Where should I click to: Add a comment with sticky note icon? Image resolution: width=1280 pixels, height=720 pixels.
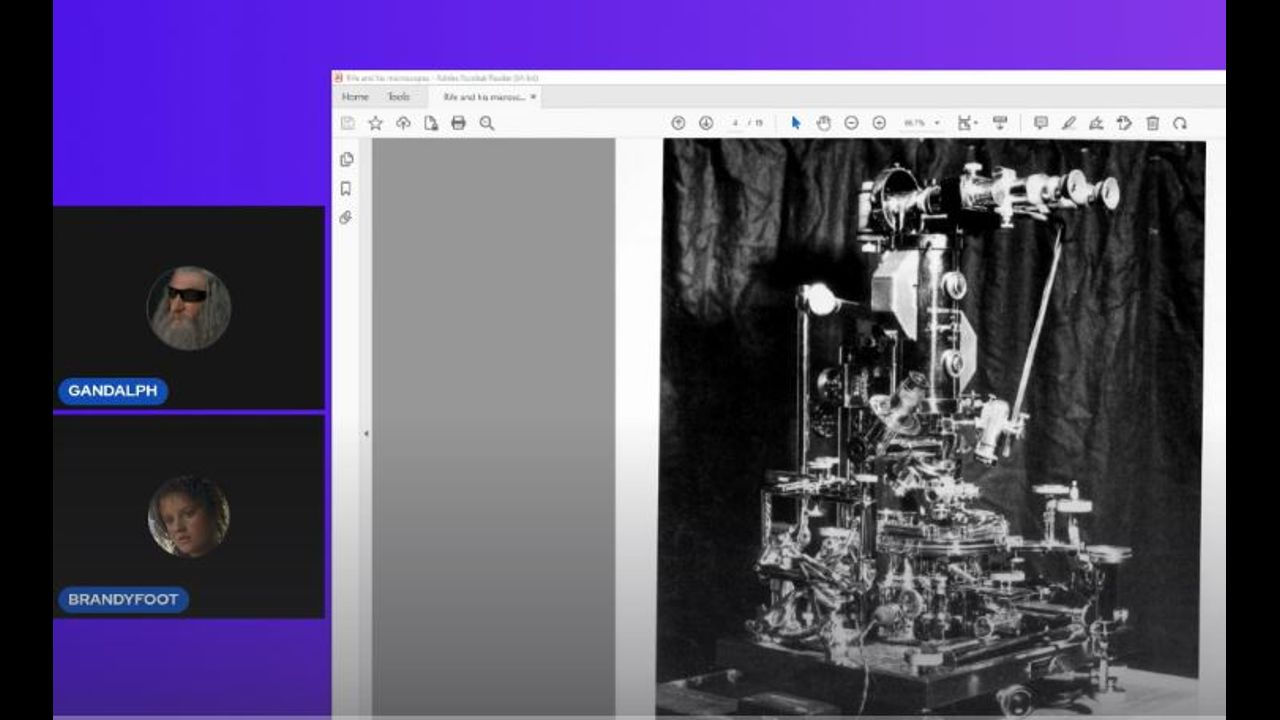(x=1040, y=123)
